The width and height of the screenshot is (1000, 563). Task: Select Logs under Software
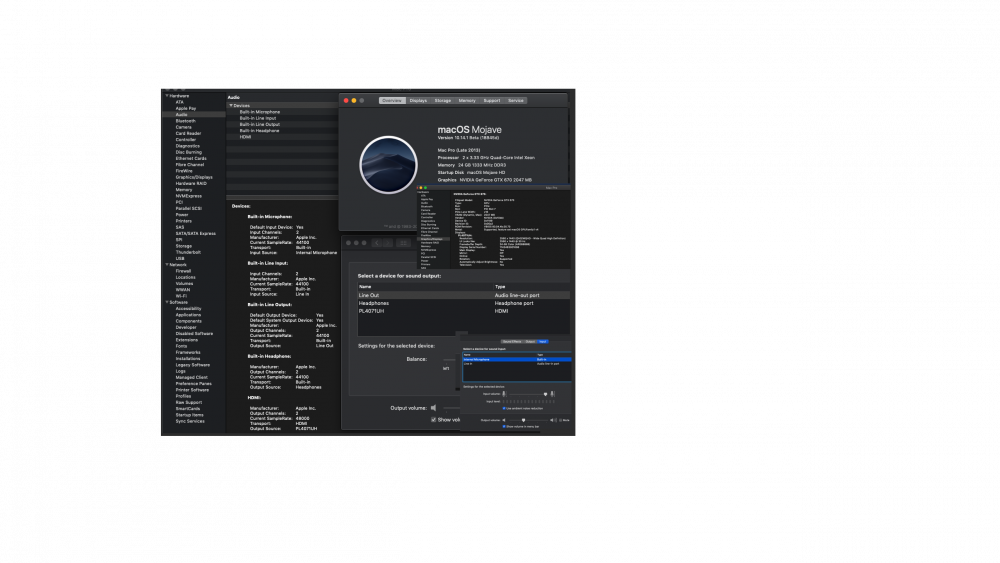(x=181, y=371)
